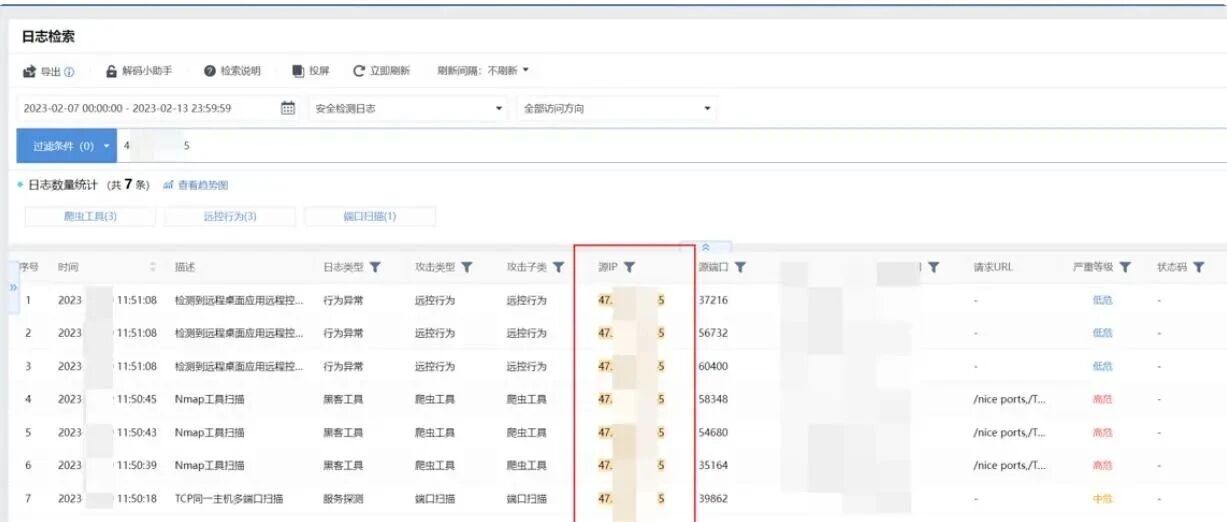Image resolution: width=1227 pixels, height=522 pixels.
Task: Click the 日志检索 page title
Action: [x=48, y=37]
